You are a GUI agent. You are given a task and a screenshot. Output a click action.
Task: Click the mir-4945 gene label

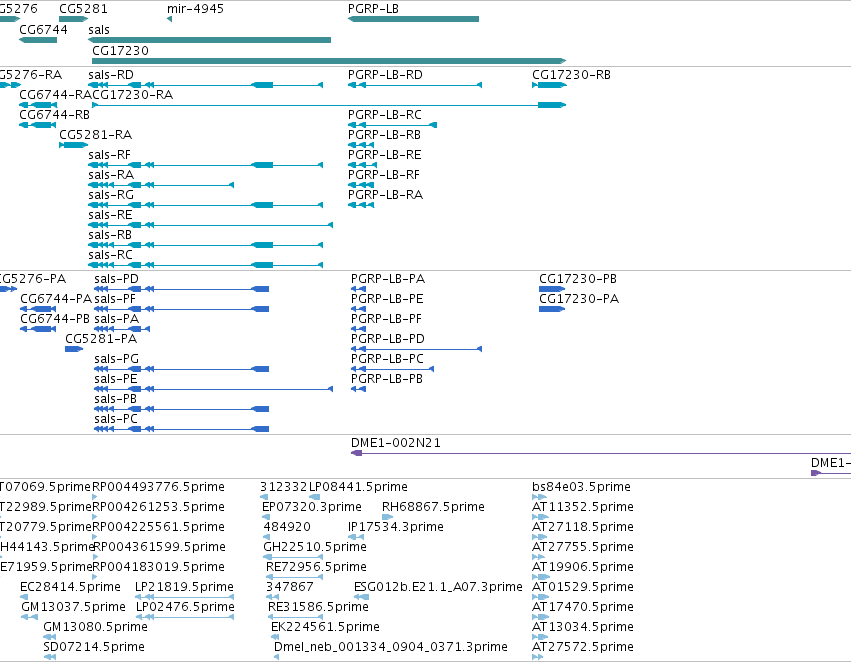click(x=195, y=9)
